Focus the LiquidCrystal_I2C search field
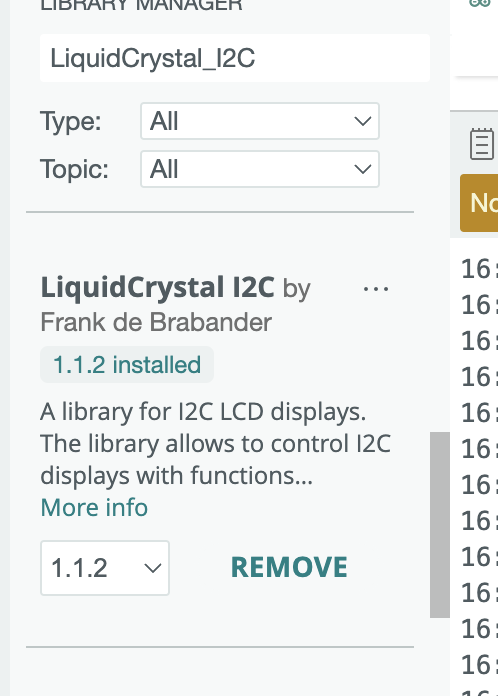Viewport: 498px width, 696px height. [x=235, y=58]
